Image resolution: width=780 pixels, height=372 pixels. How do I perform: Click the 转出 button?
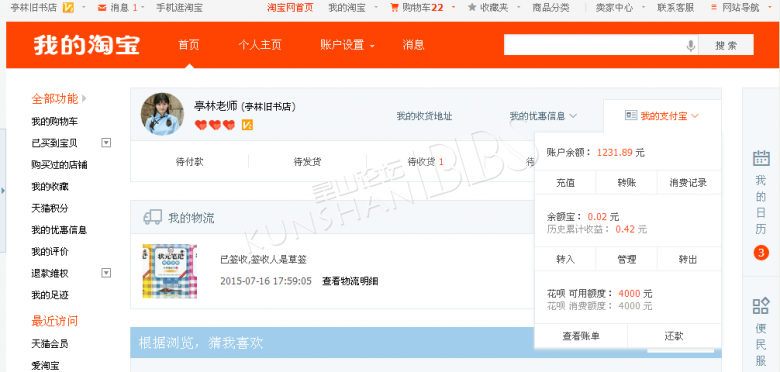pos(689,259)
